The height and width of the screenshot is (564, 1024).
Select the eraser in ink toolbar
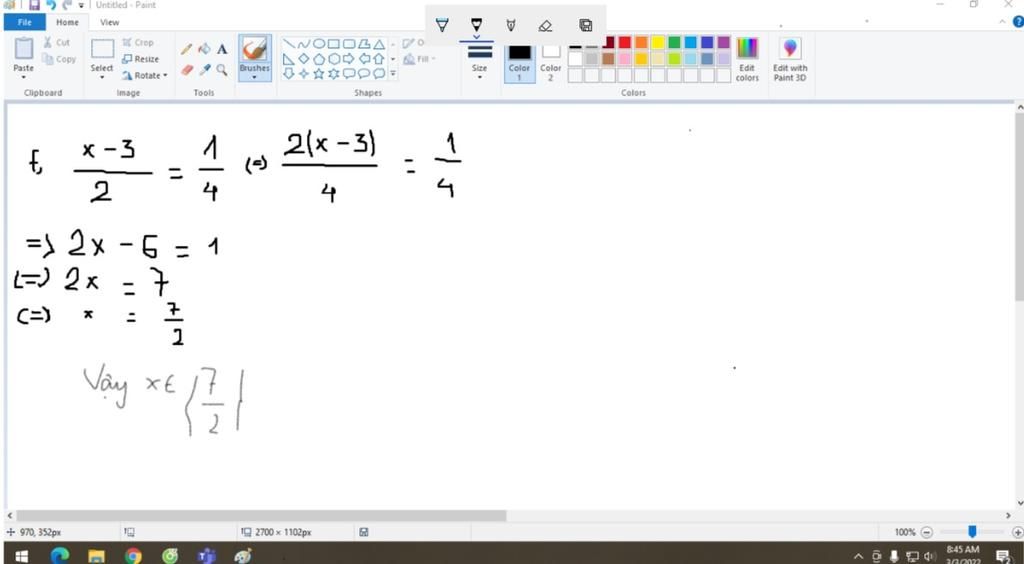545,25
